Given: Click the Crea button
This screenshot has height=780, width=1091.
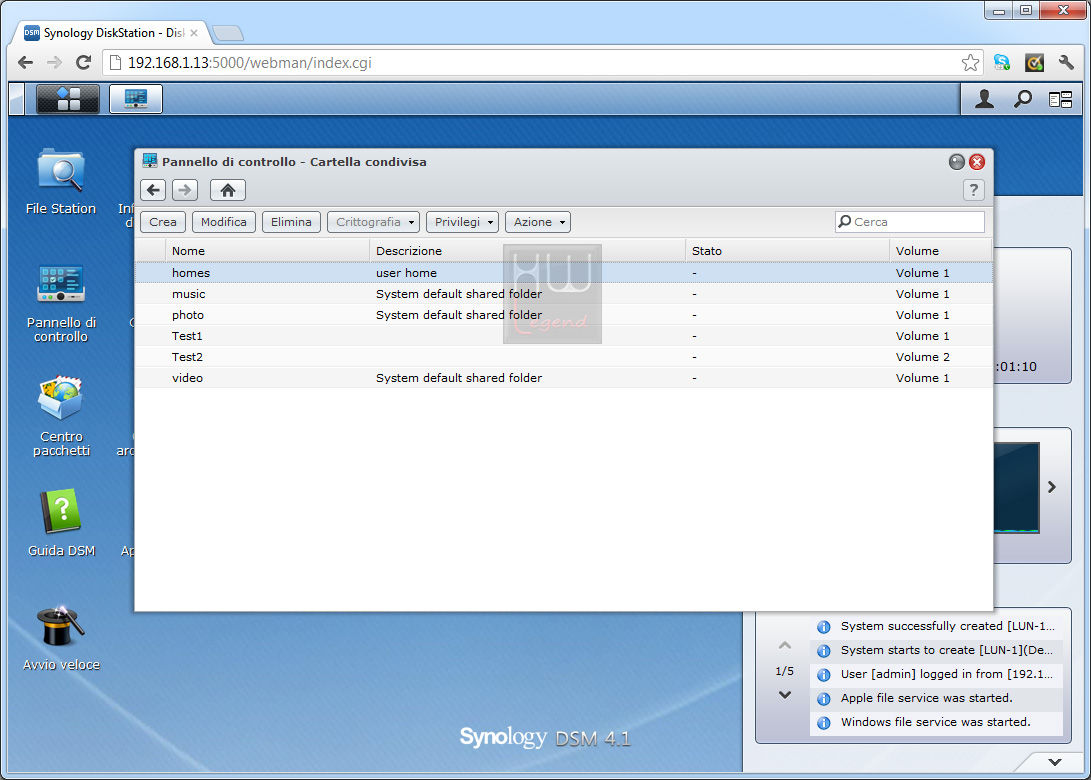Looking at the screenshot, I should click(163, 222).
